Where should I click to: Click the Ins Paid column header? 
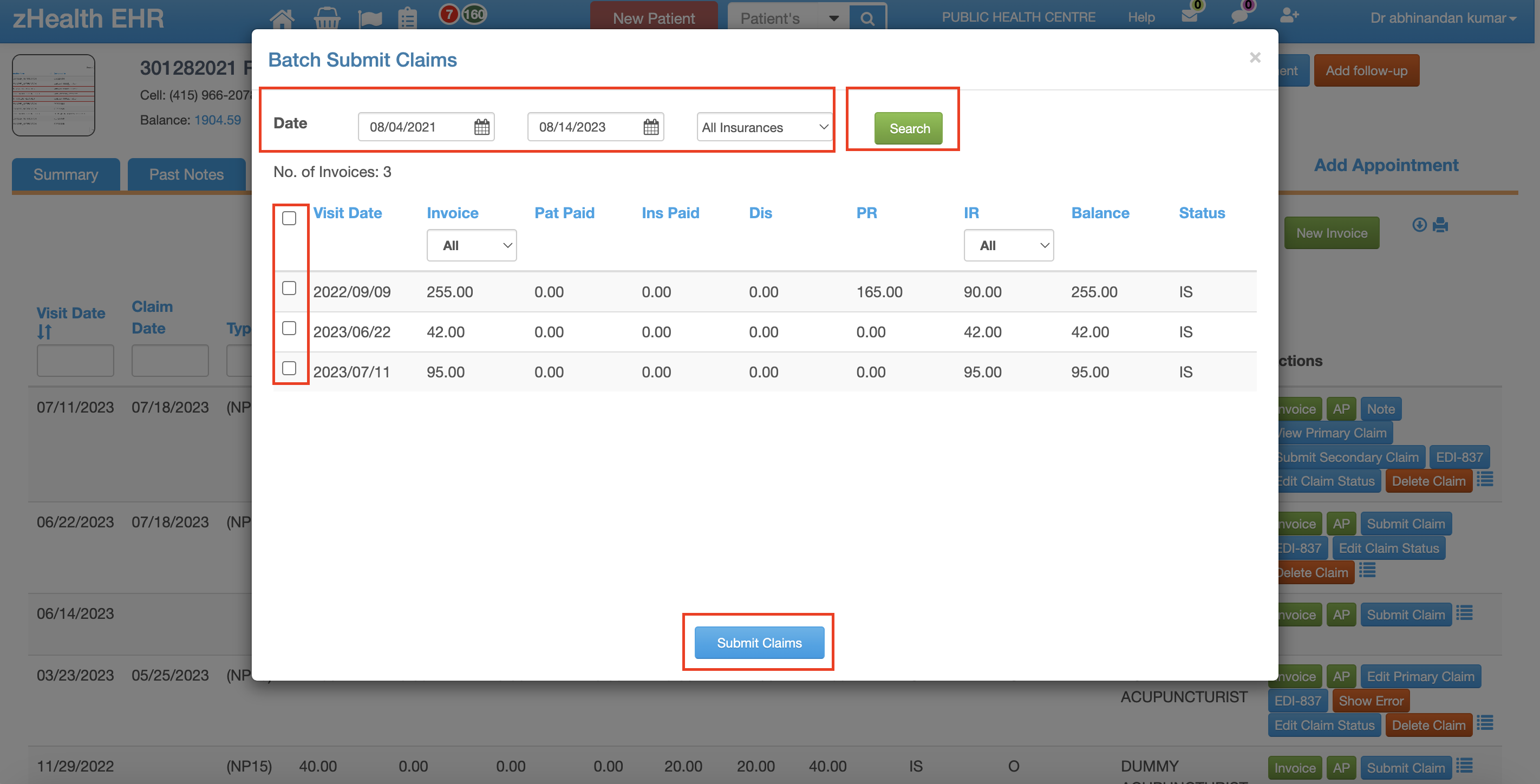pyautogui.click(x=670, y=213)
